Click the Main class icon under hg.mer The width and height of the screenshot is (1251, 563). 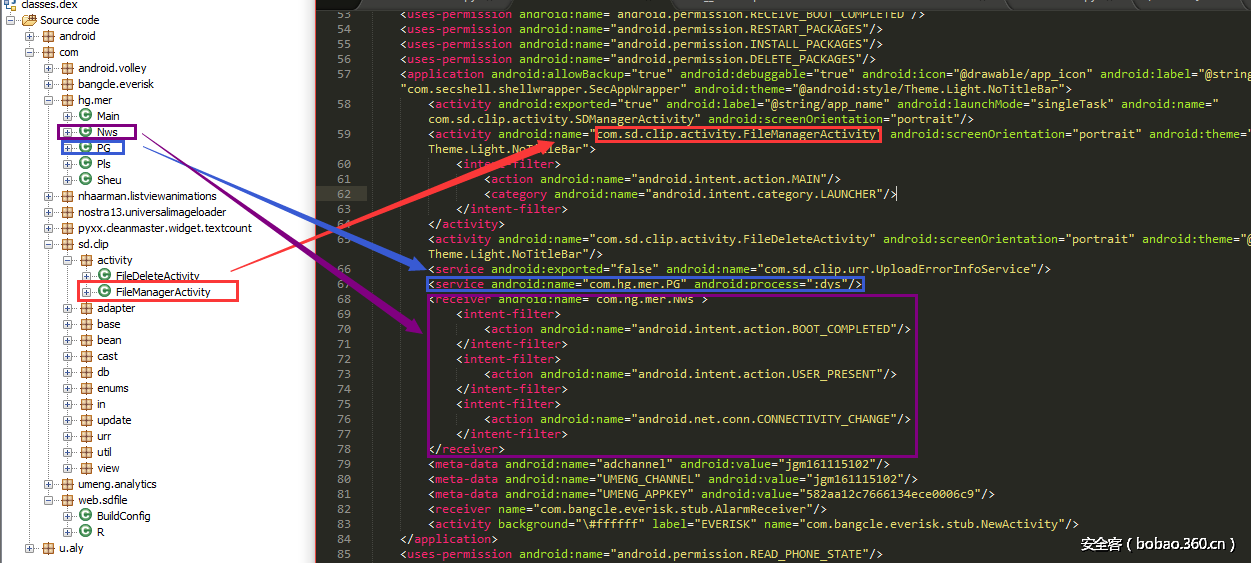pos(86,116)
